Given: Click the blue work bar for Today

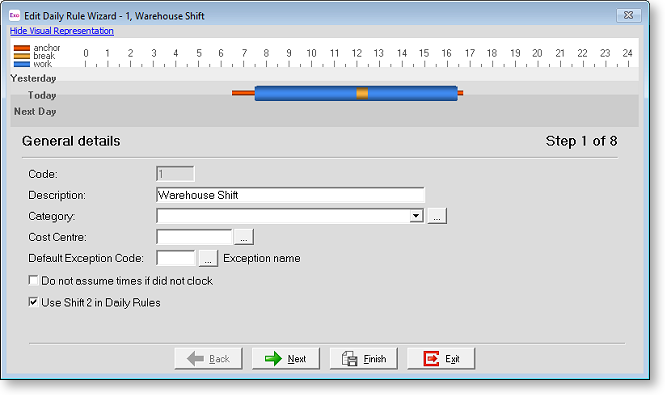Looking at the screenshot, I should coord(305,93).
